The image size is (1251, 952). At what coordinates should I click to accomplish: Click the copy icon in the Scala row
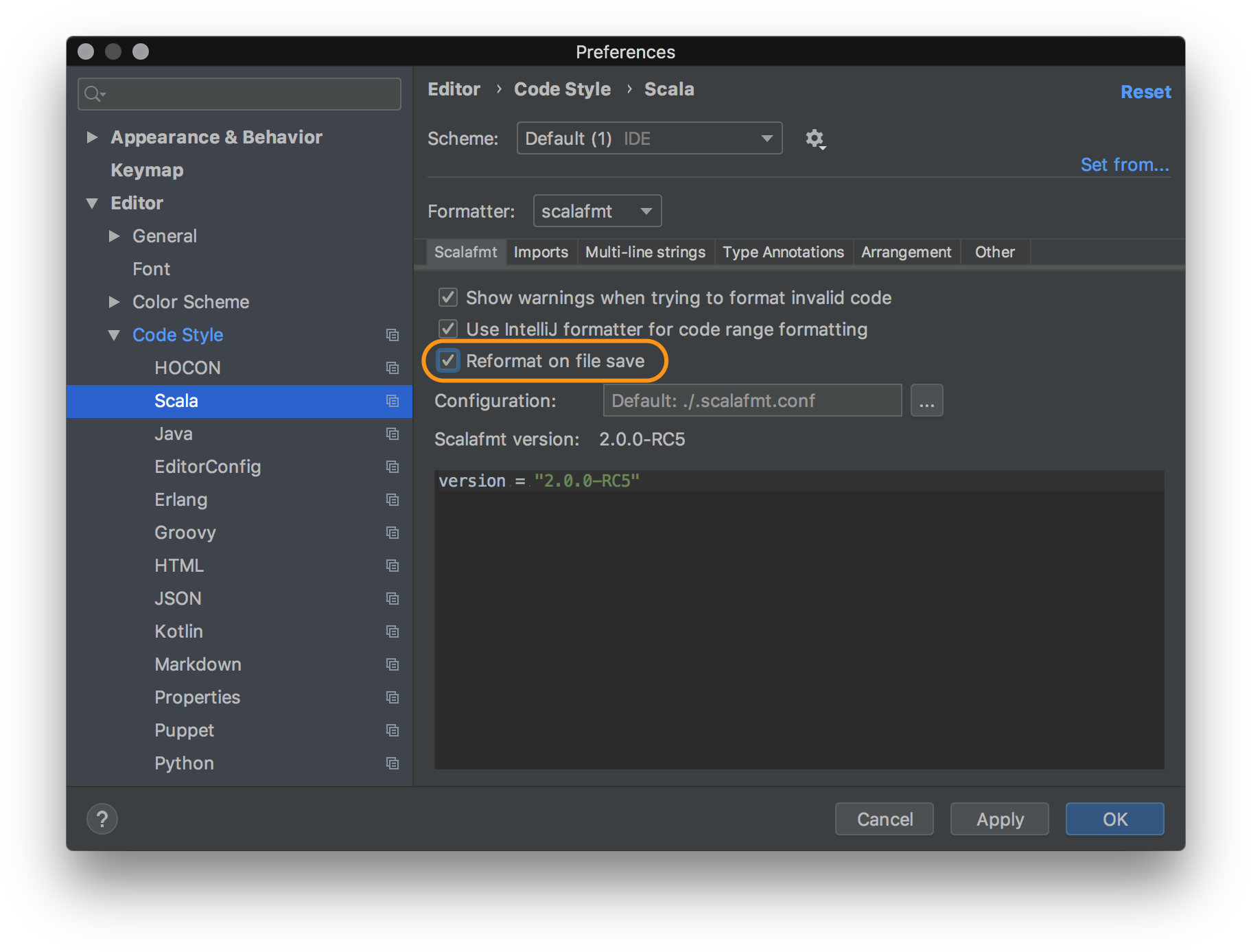pos(393,401)
